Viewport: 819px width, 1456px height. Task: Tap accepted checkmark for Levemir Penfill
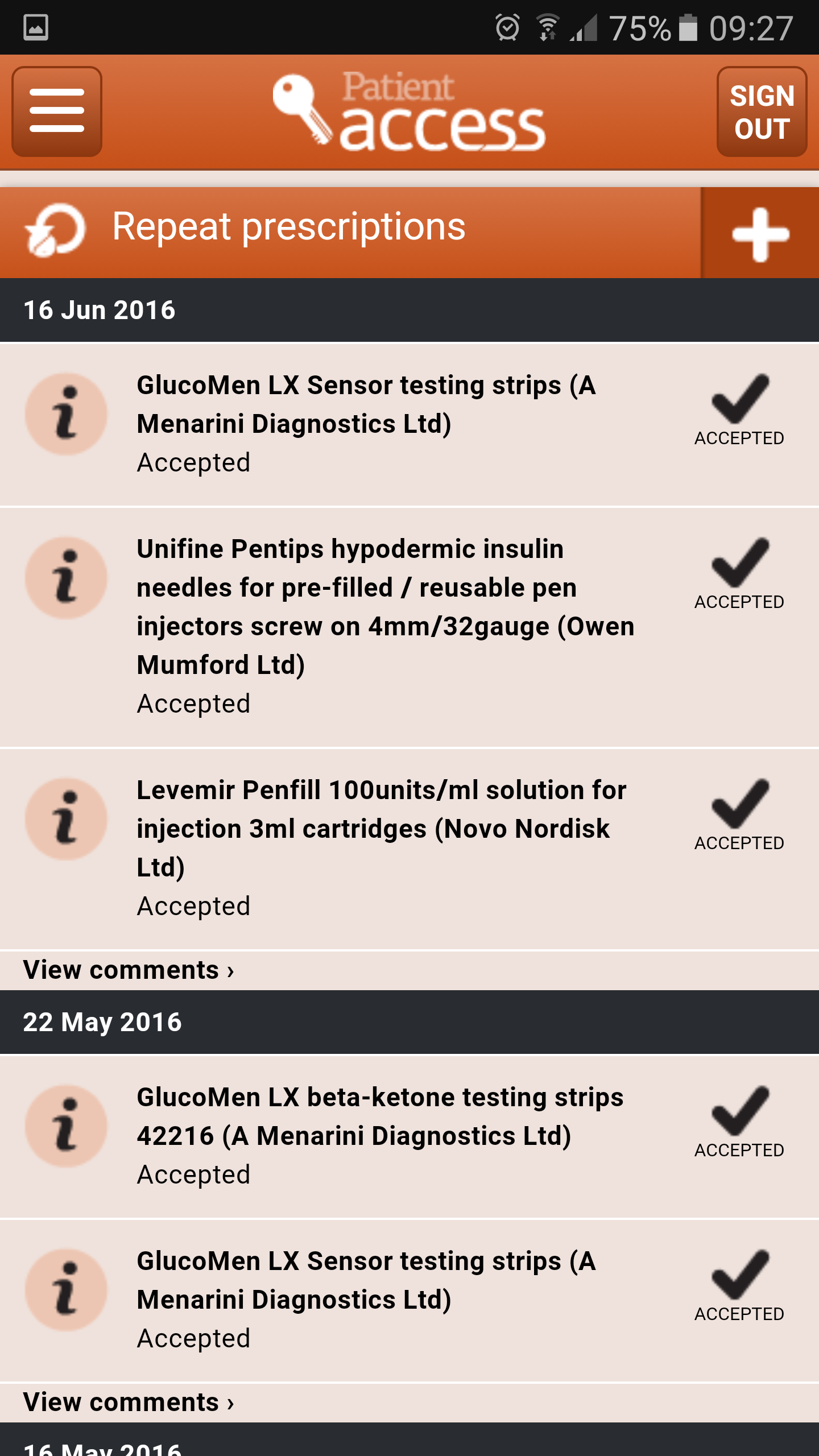(x=739, y=813)
